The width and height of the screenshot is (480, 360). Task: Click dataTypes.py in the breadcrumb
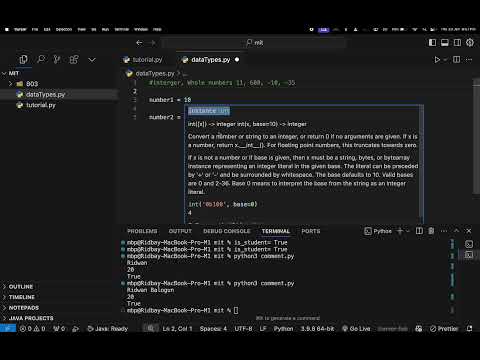(155, 73)
